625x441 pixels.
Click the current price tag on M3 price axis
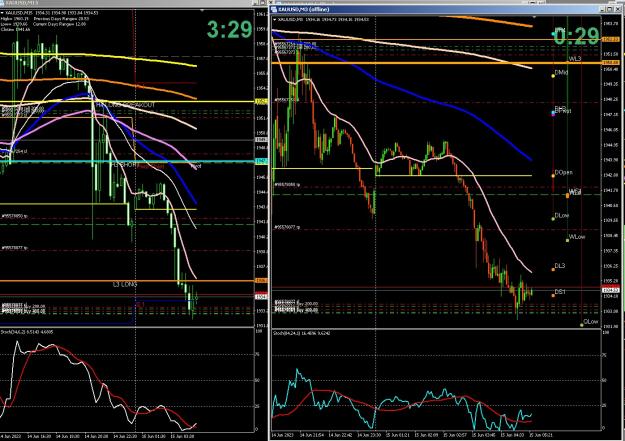tap(611, 290)
